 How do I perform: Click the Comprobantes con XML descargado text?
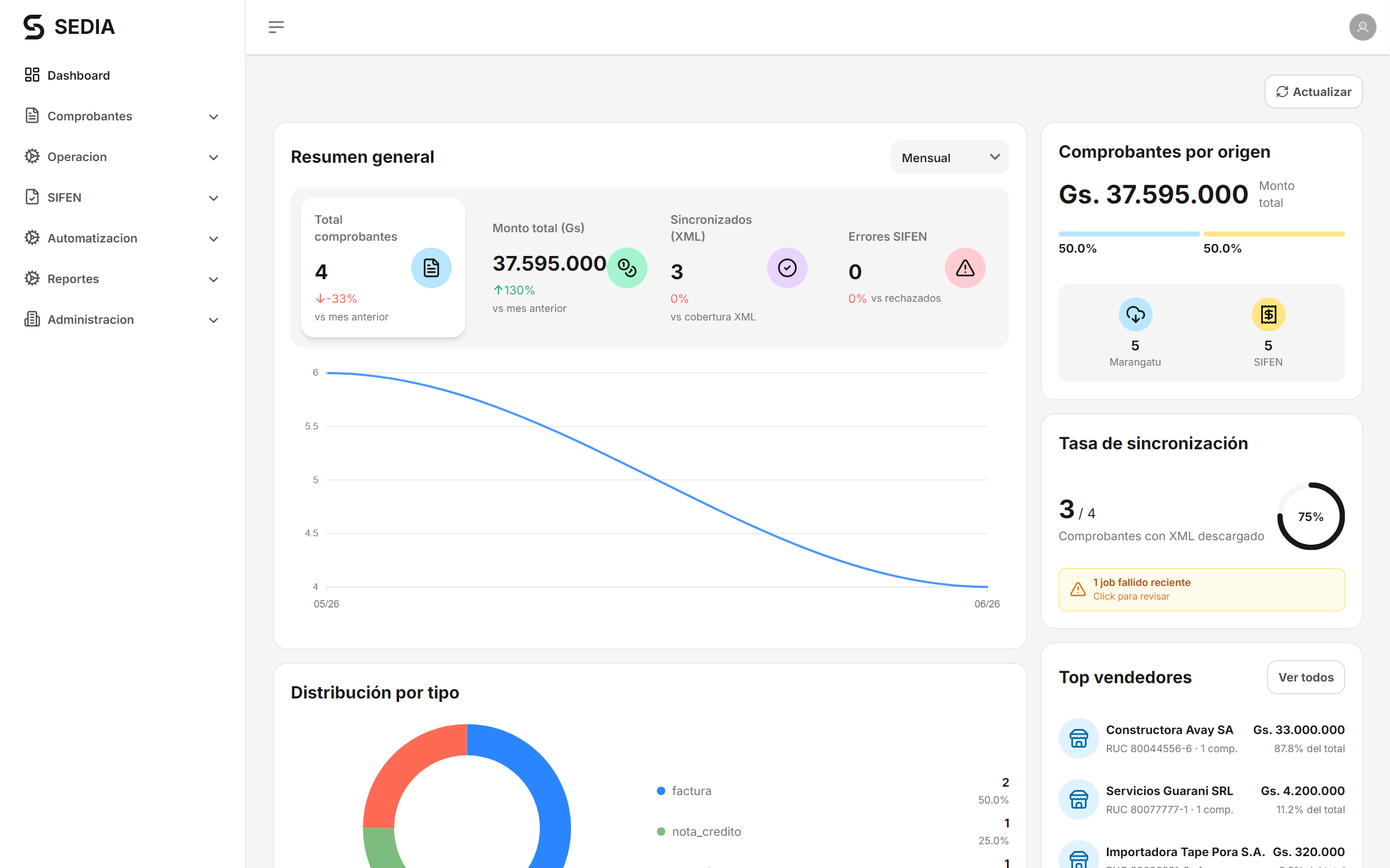tap(1161, 536)
